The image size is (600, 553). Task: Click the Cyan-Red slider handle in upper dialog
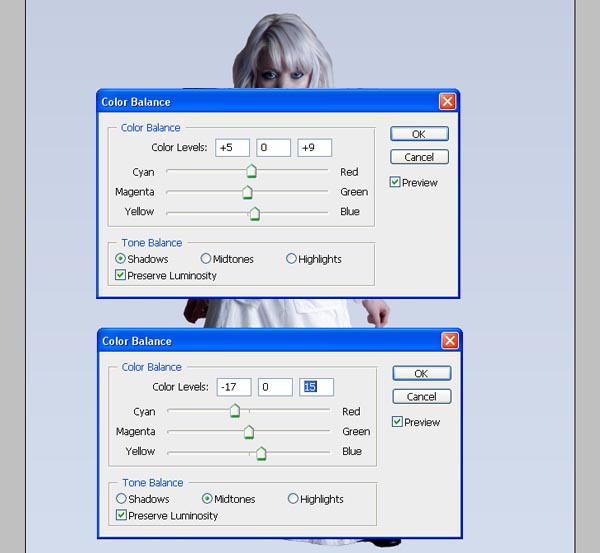[251, 171]
